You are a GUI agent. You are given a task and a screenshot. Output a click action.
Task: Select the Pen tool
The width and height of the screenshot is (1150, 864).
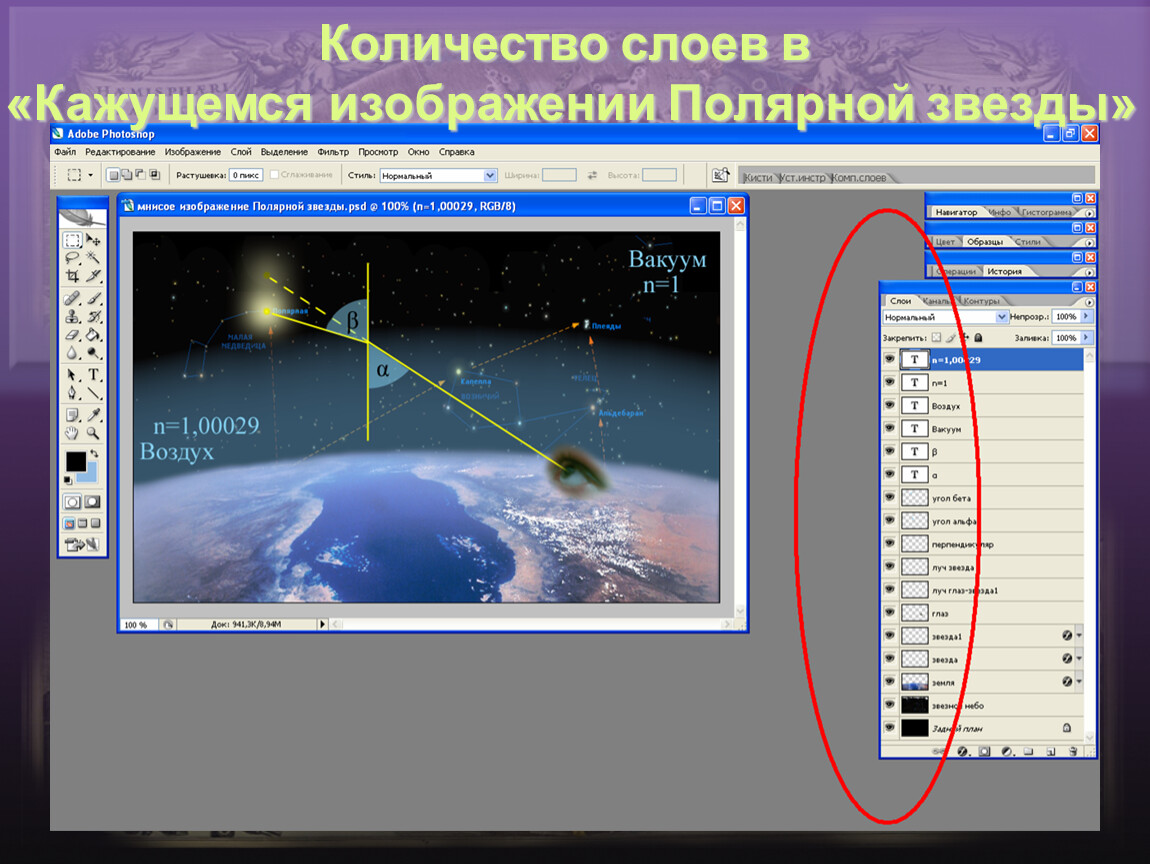[72, 393]
